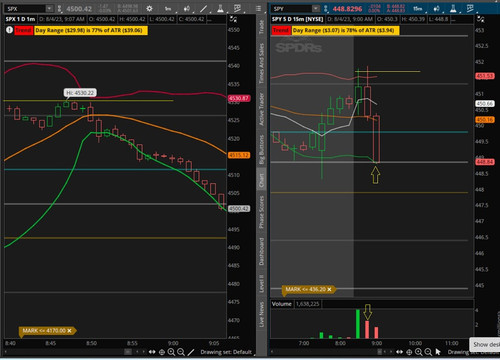This screenshot has width=500, height=360.
Task: Open the Active Trader side tab
Action: click(262, 109)
